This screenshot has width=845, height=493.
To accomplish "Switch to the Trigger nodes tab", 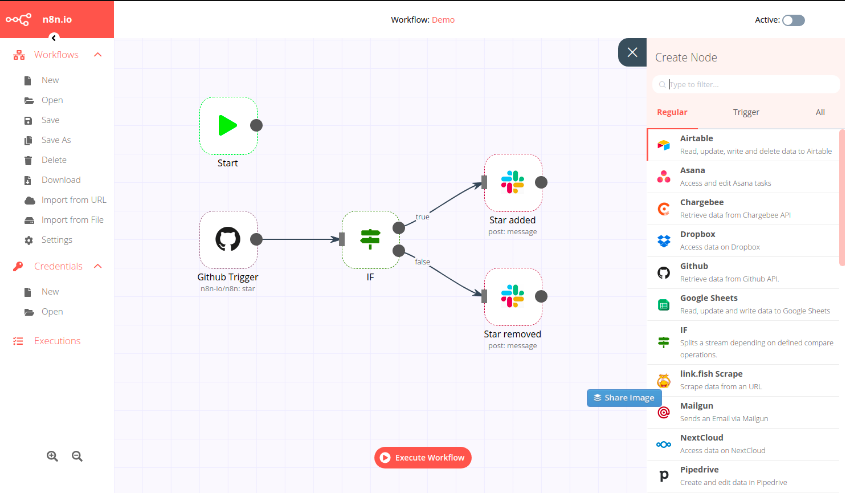I will click(746, 112).
